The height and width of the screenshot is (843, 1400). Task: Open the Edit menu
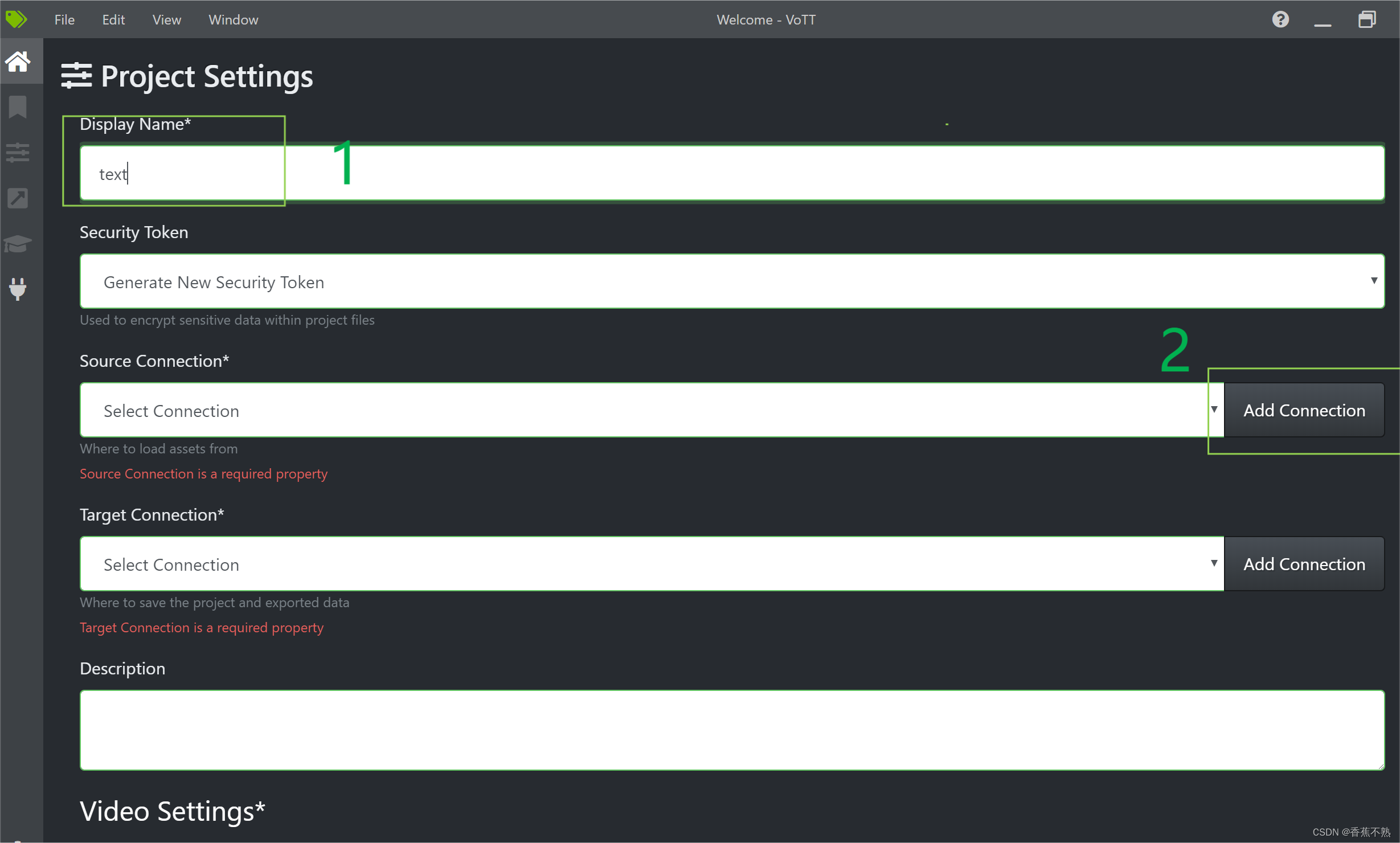click(113, 19)
